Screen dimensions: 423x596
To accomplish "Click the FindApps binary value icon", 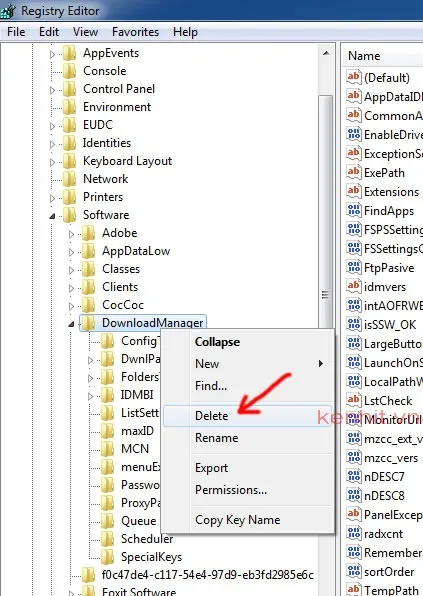I will tap(353, 210).
